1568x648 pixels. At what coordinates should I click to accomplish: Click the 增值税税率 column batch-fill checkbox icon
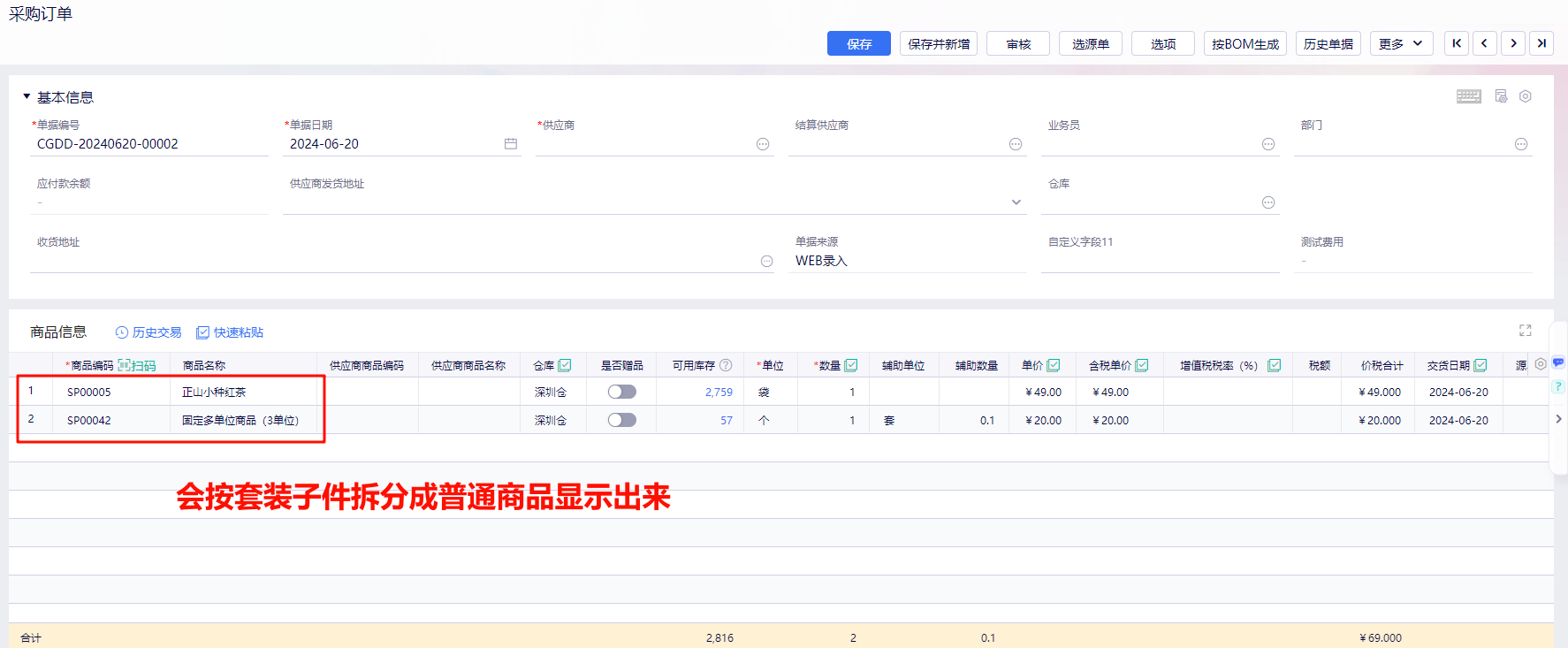(x=1275, y=365)
